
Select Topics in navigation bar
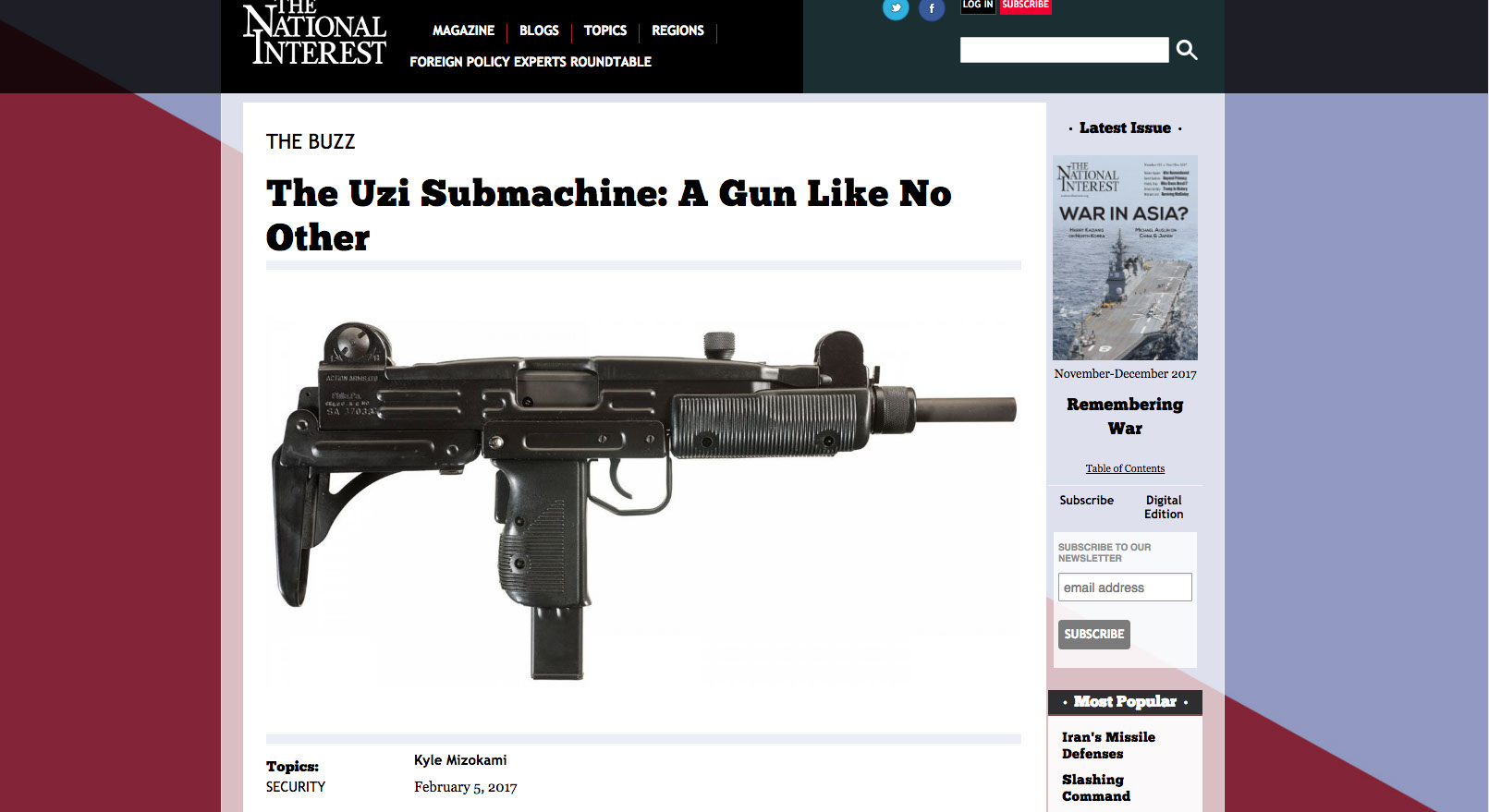coord(605,30)
